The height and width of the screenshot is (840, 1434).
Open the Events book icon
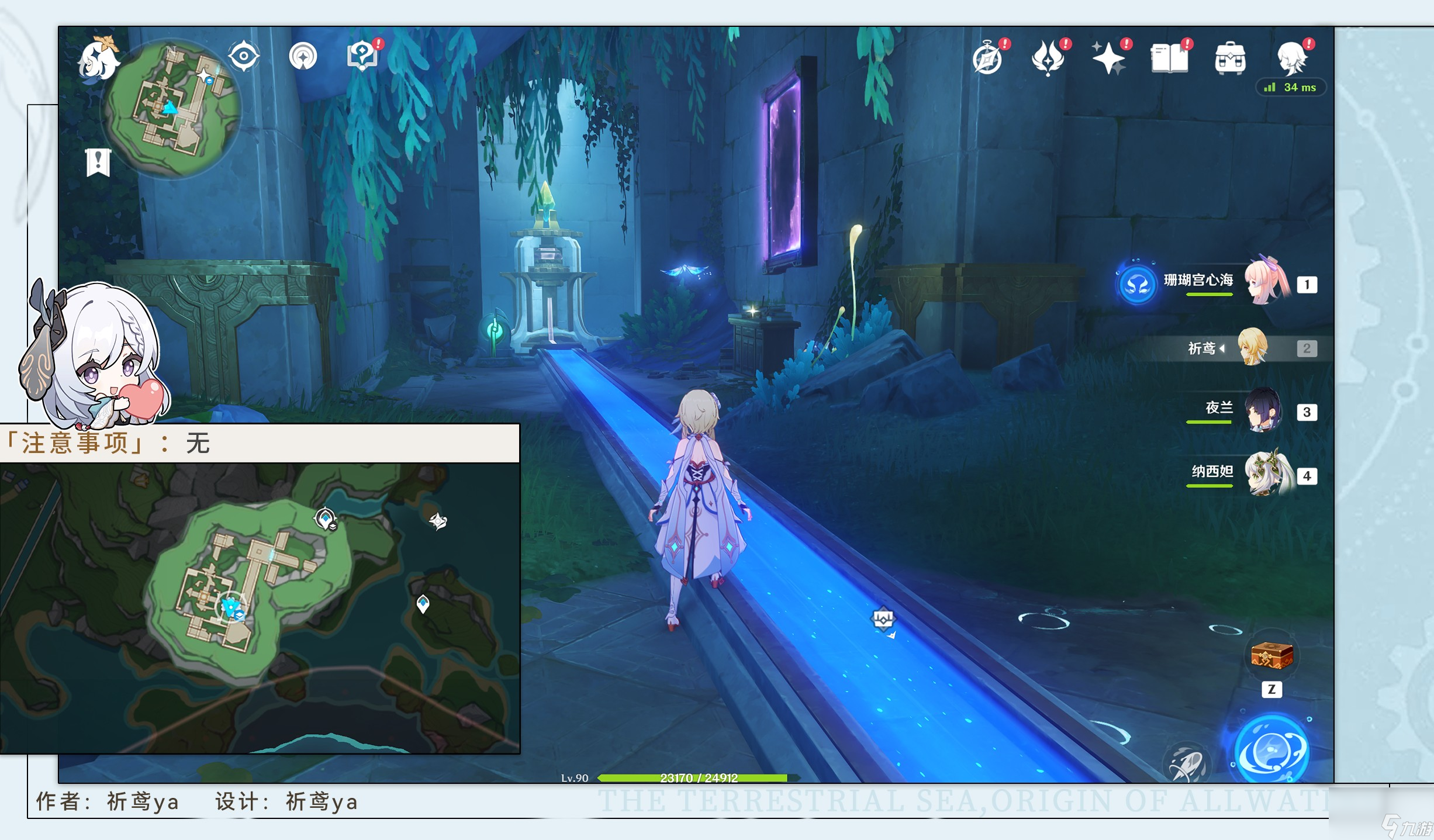pyautogui.click(x=1170, y=58)
